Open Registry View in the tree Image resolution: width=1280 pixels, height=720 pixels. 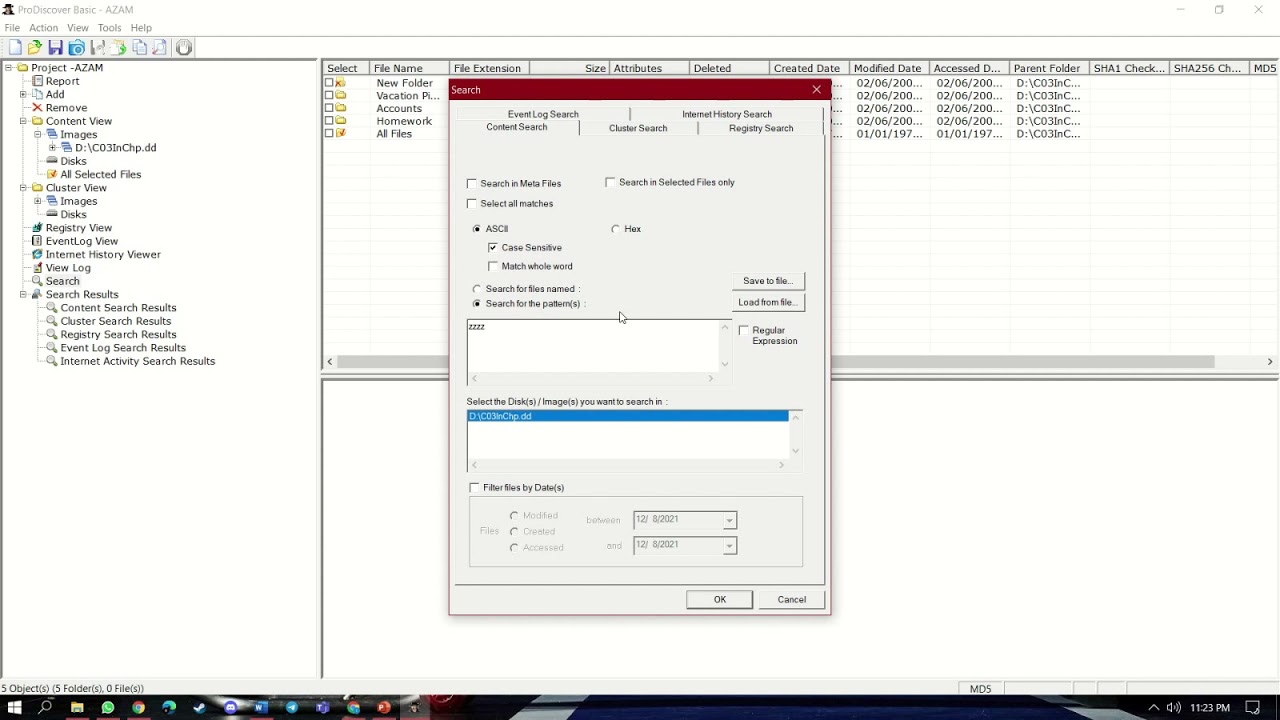click(78, 228)
